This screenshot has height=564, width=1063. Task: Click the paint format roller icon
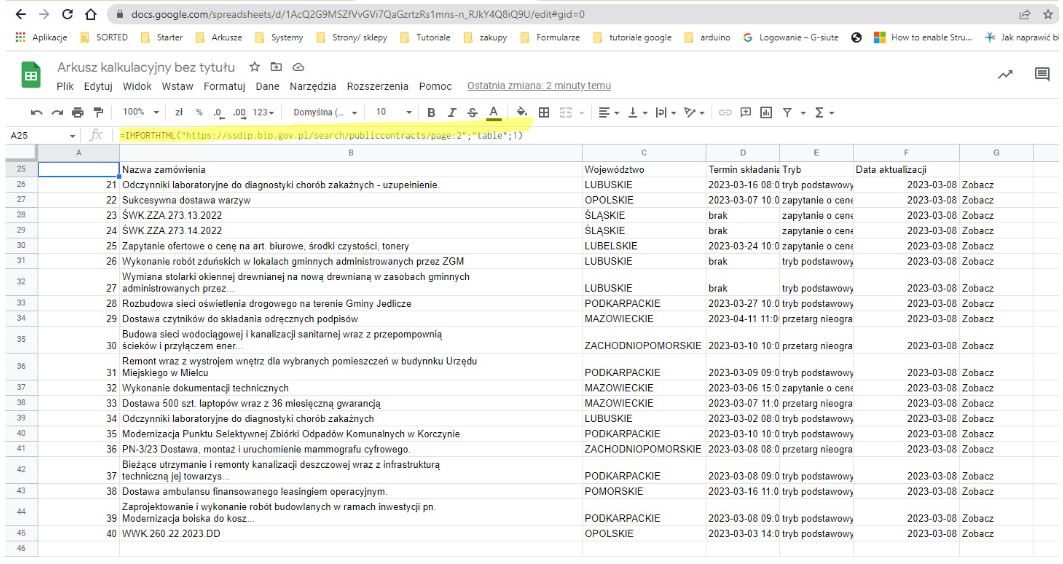pos(98,112)
